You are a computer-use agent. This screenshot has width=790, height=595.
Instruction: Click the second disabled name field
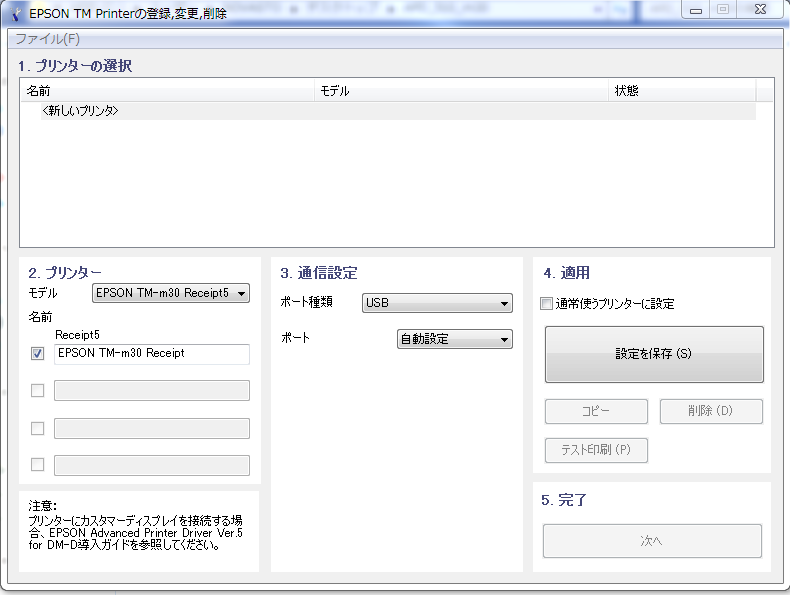coord(152,390)
